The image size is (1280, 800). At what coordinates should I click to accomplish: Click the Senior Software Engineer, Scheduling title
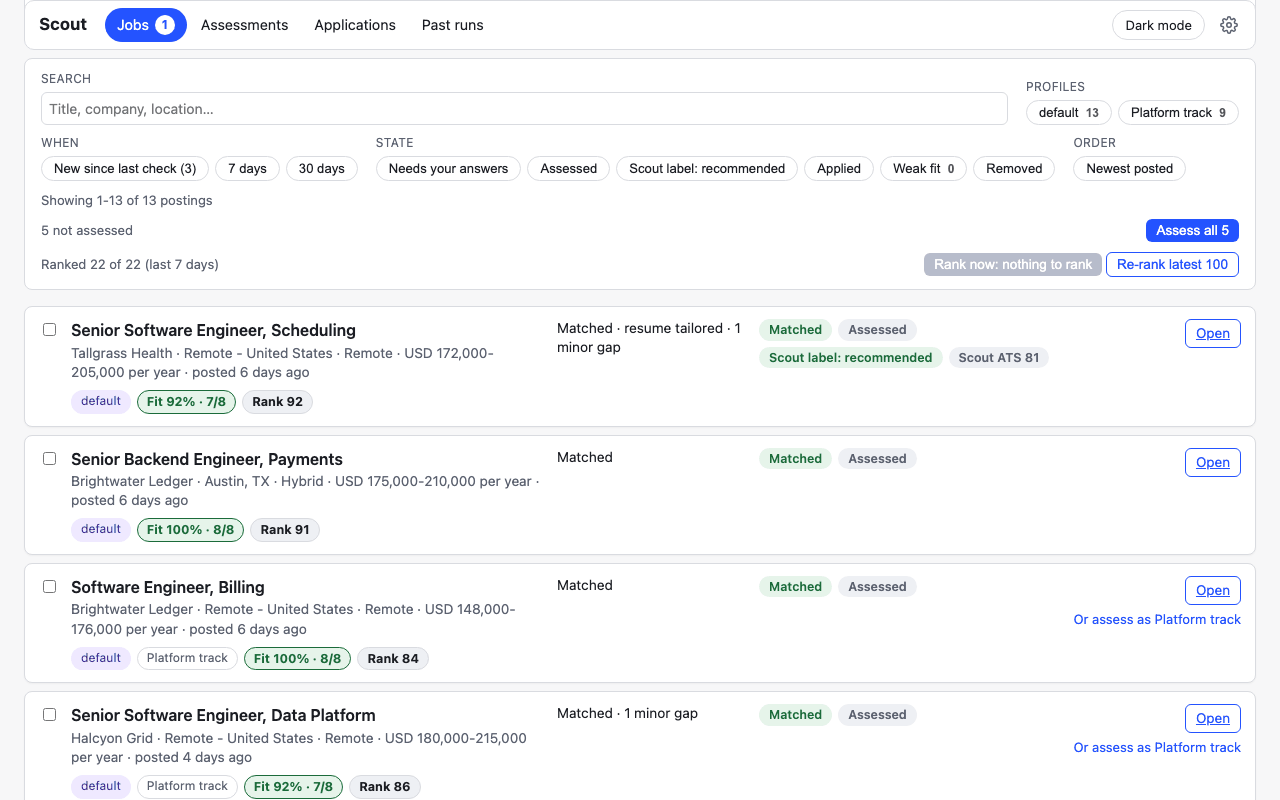pos(213,330)
